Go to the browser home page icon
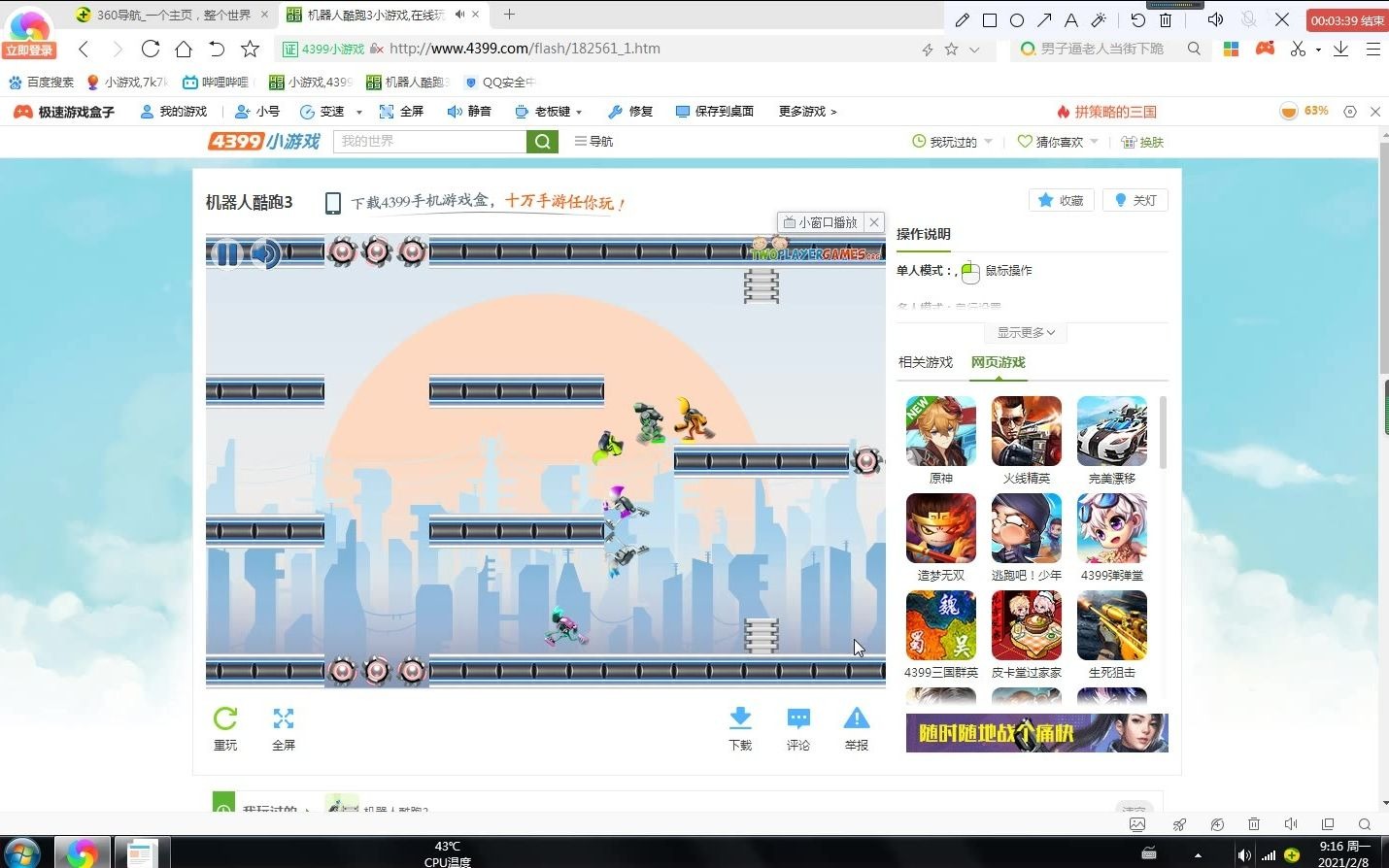Viewport: 1389px width, 868px height. pos(184,49)
